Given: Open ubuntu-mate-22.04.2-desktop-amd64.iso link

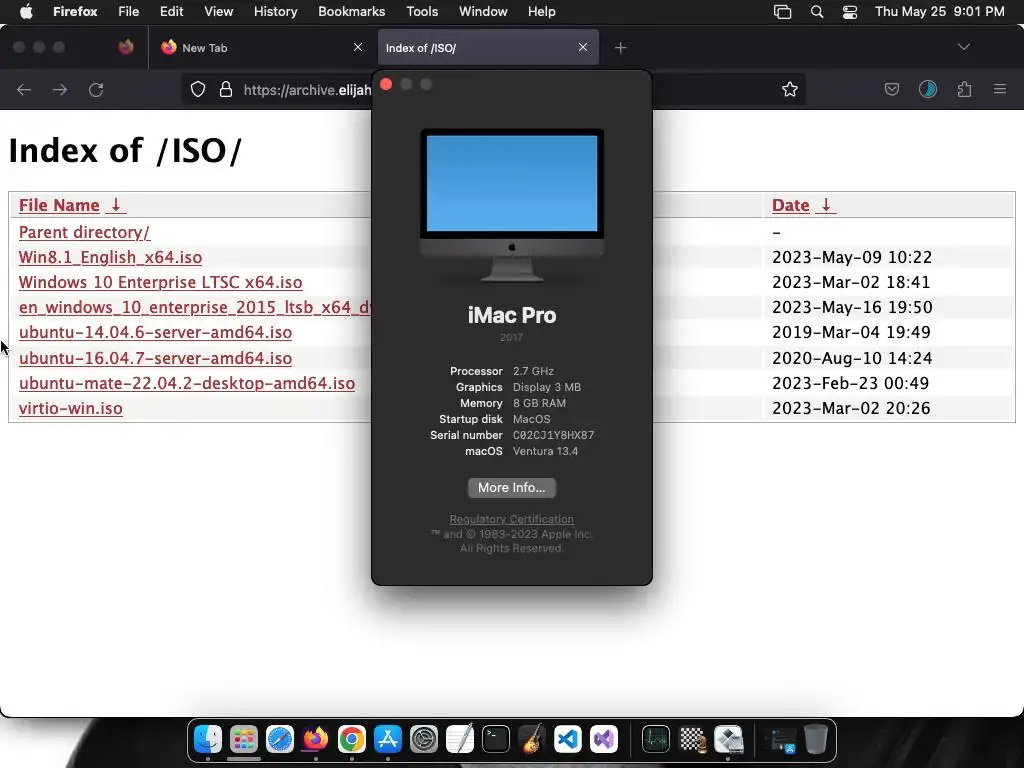Looking at the screenshot, I should tap(187, 383).
